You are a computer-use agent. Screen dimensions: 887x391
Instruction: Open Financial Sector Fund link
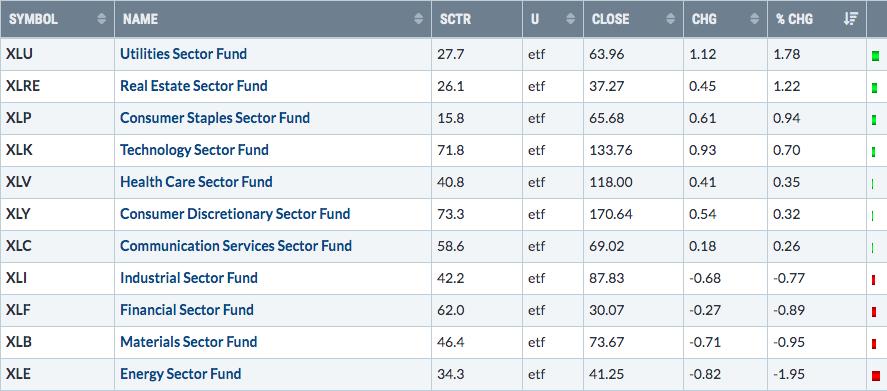187,310
